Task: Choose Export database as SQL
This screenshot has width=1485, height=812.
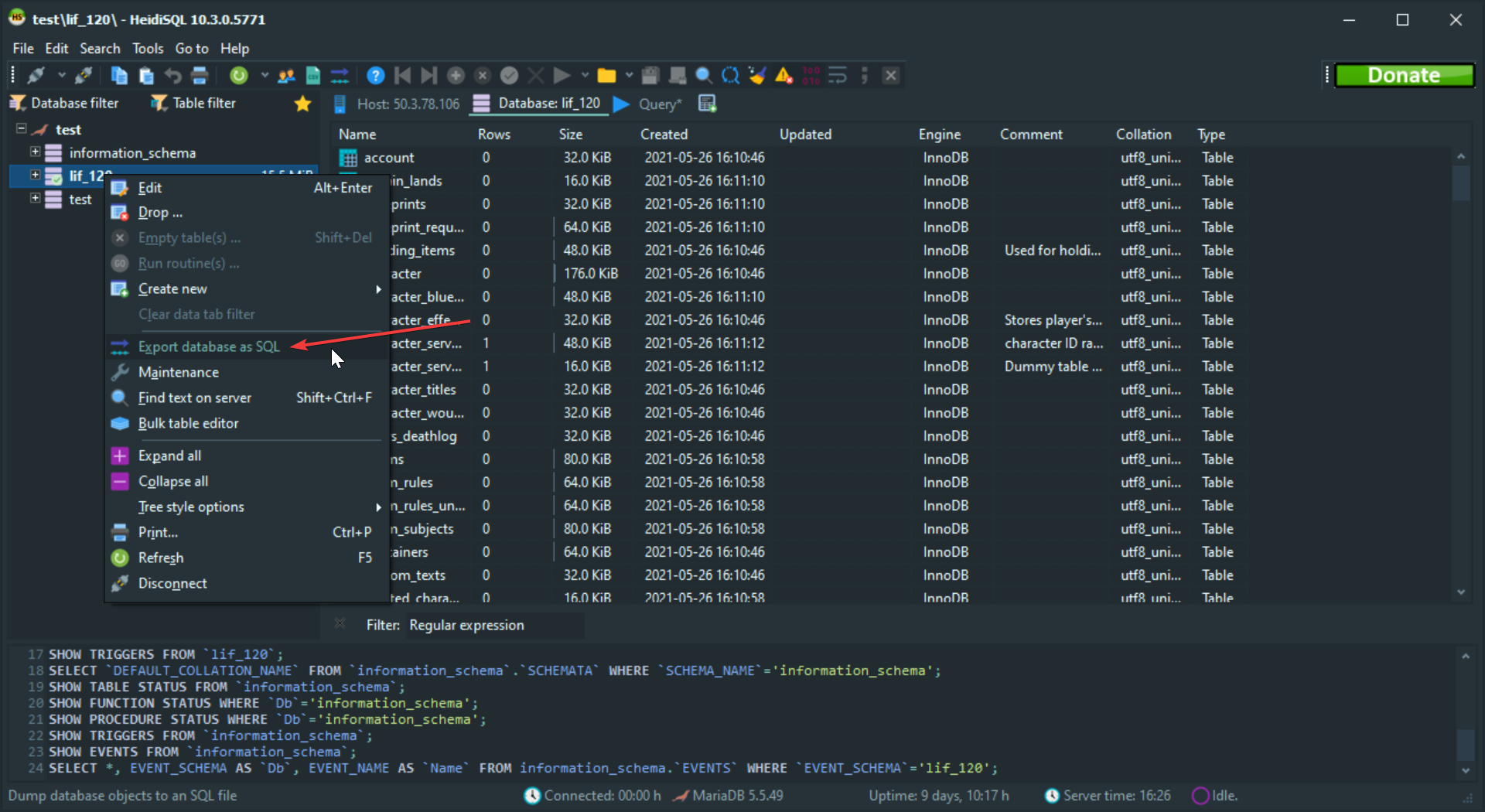Action: point(209,346)
